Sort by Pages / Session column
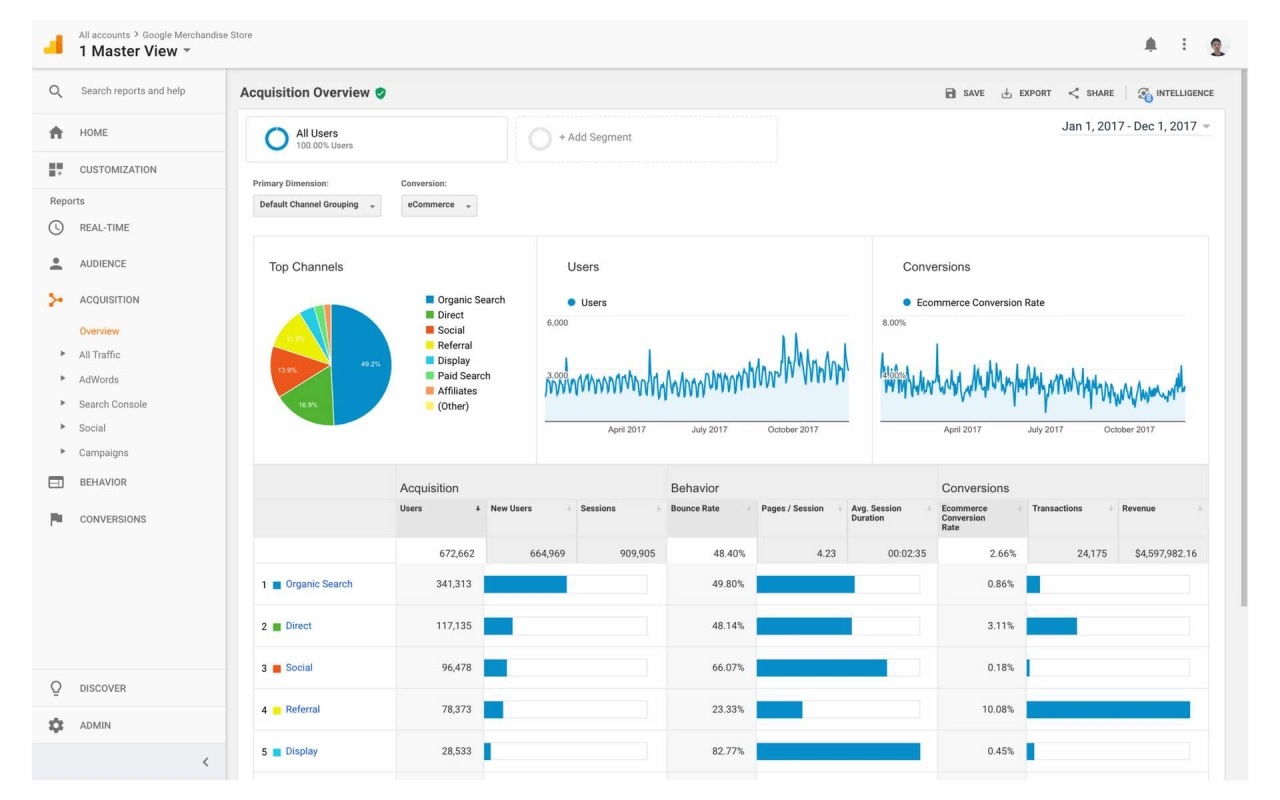The width and height of the screenshot is (1280, 800). click(802, 508)
